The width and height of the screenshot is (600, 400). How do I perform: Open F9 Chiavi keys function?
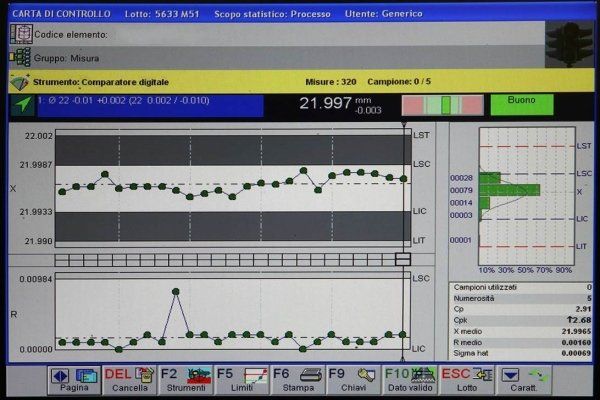point(352,379)
